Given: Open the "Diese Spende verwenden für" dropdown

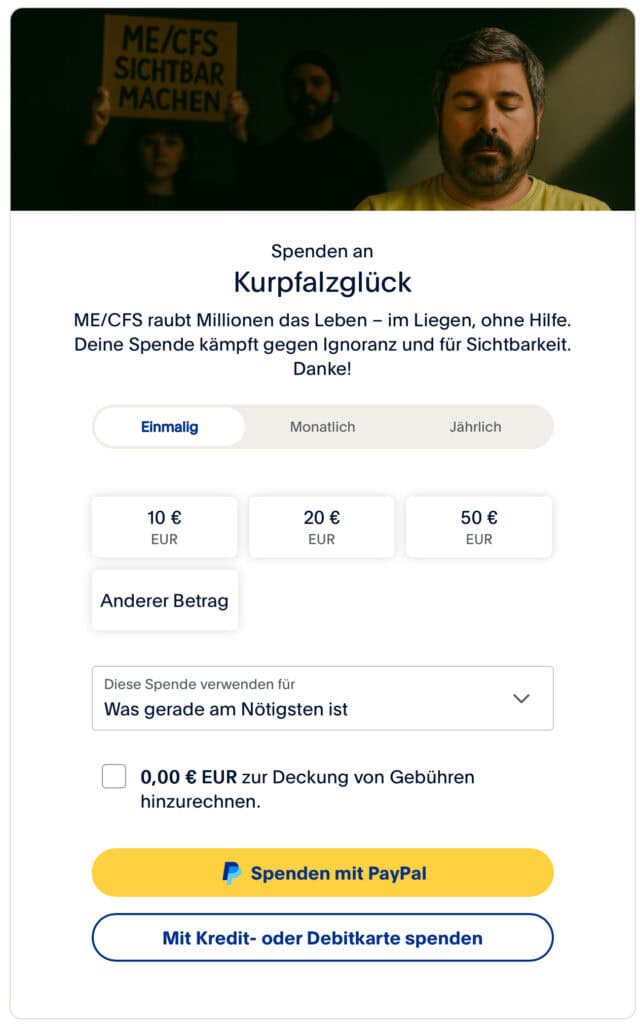Looking at the screenshot, I should [x=322, y=698].
